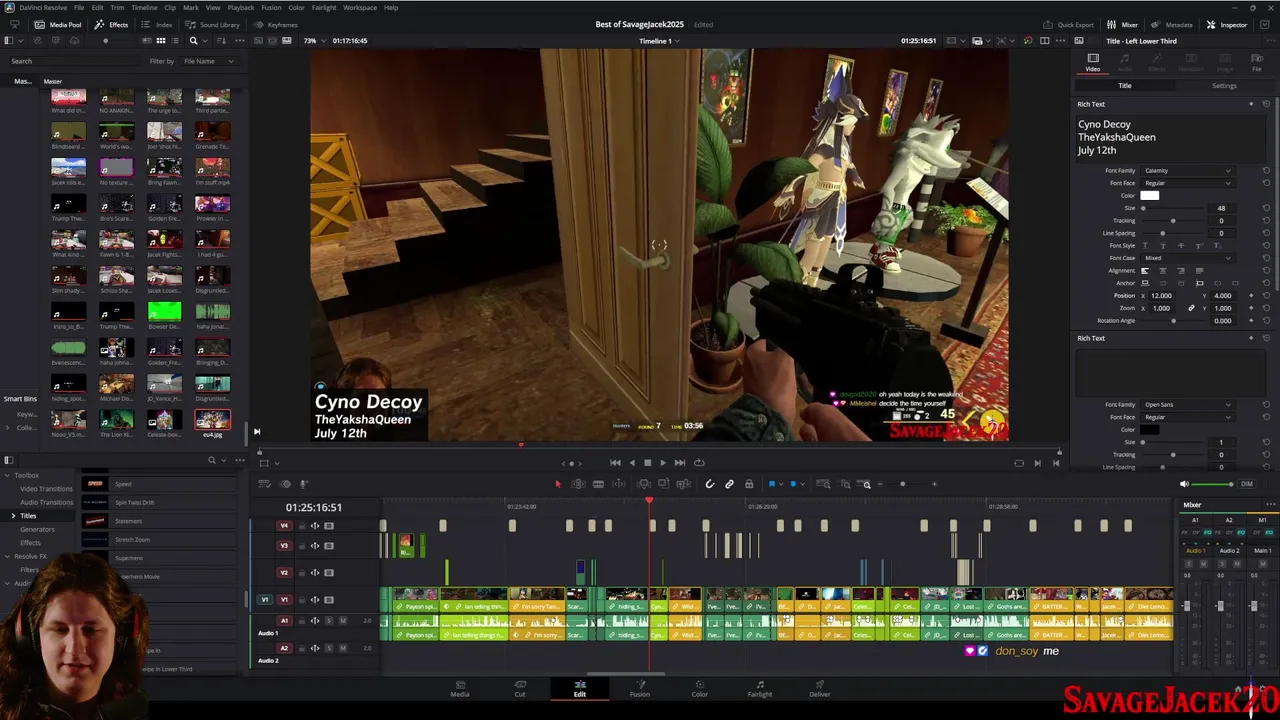Open the Media Pool panel

(58, 24)
